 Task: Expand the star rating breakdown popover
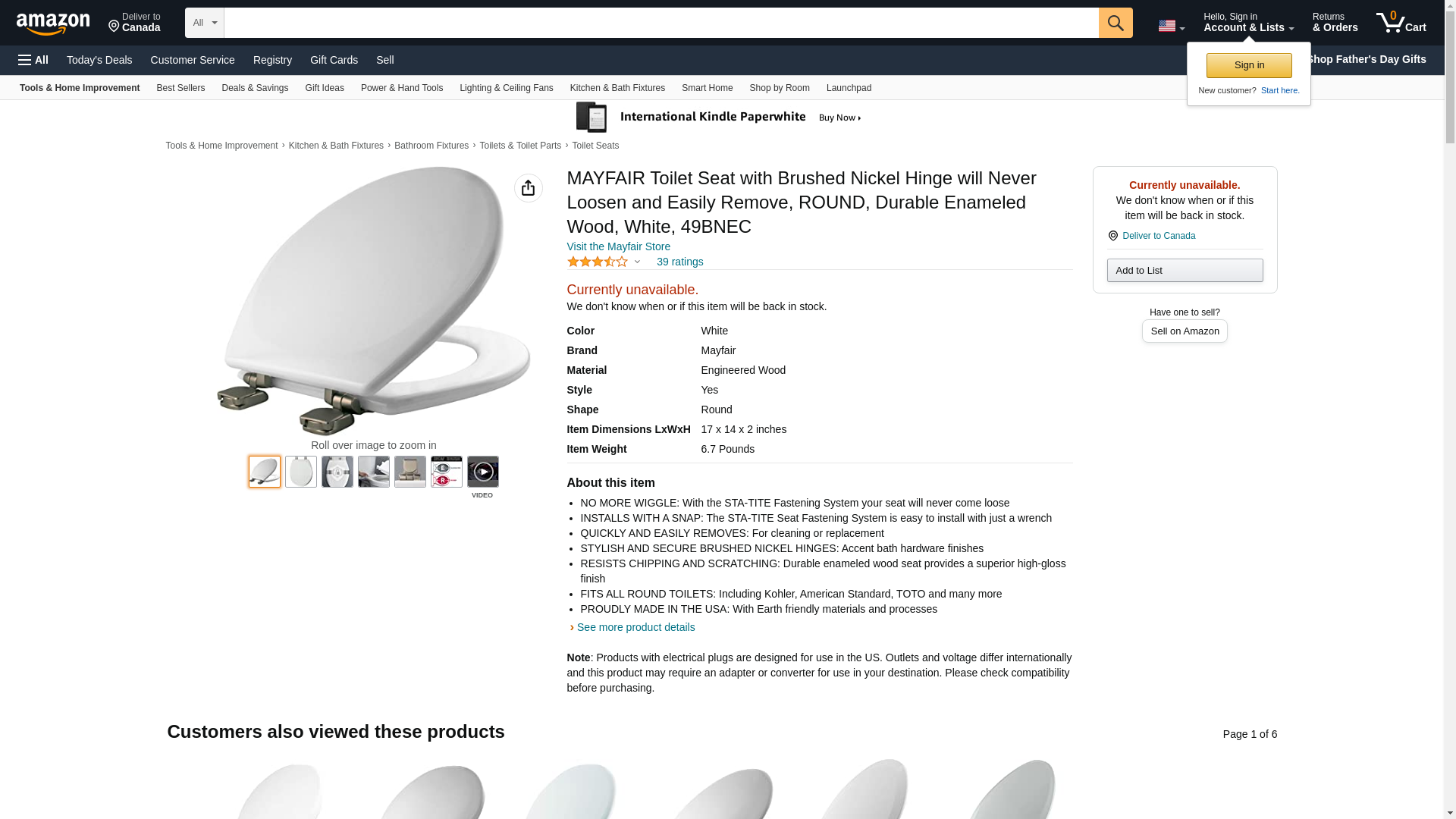[x=637, y=262]
